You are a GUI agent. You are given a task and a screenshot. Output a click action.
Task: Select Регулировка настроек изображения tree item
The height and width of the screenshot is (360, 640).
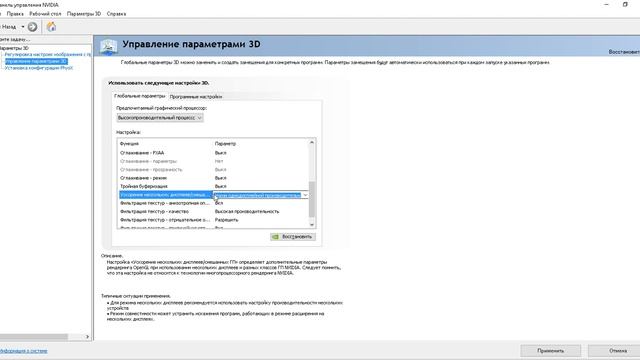point(48,54)
